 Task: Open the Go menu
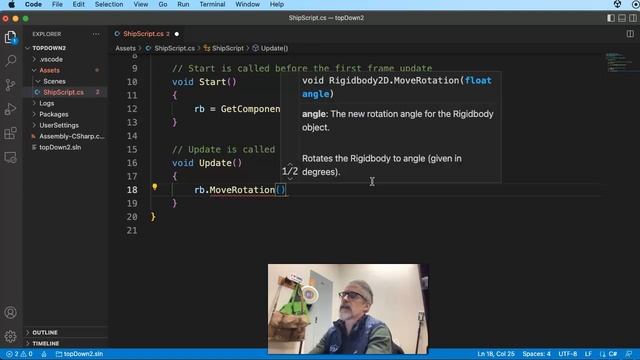(x=163, y=4)
